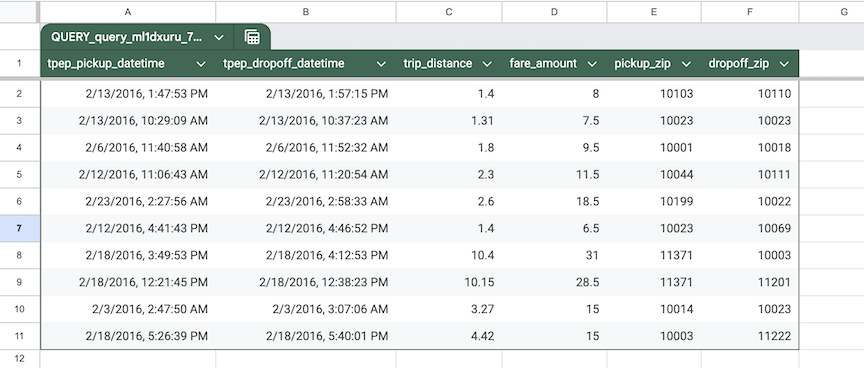The image size is (864, 368).
Task: Select row 1 header
Action: [19, 63]
